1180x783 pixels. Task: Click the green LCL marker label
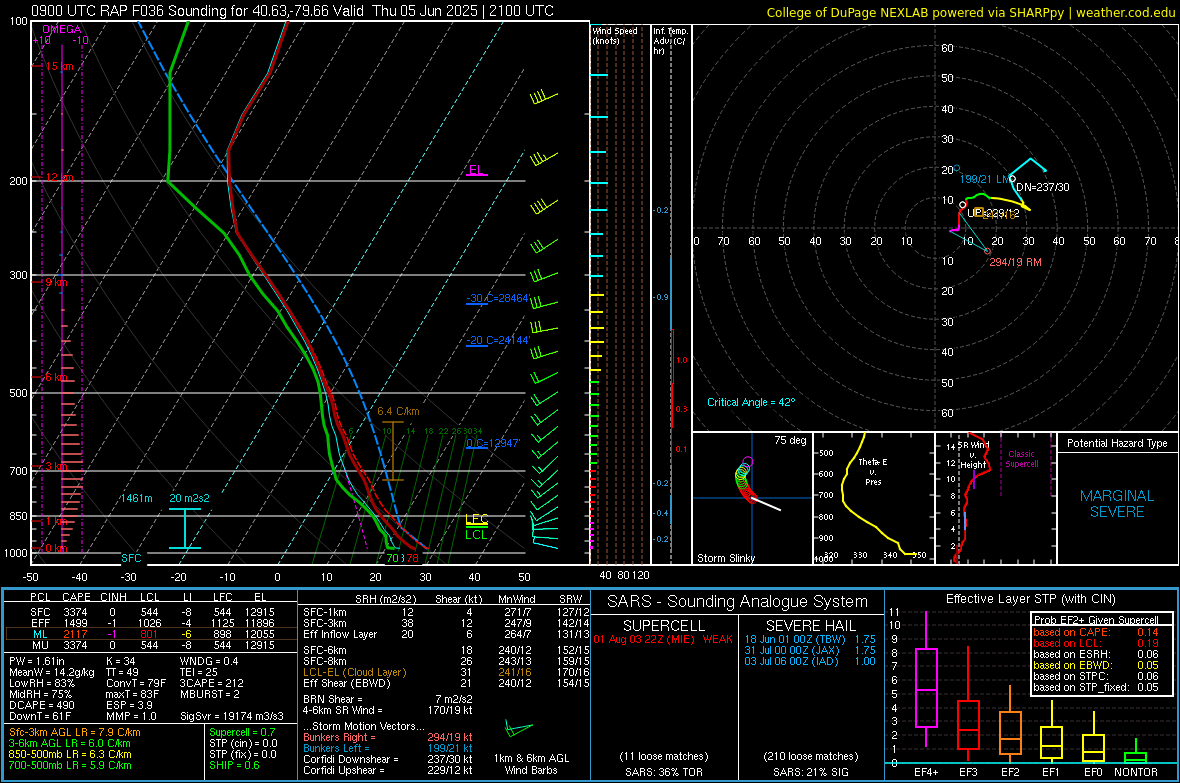click(476, 535)
